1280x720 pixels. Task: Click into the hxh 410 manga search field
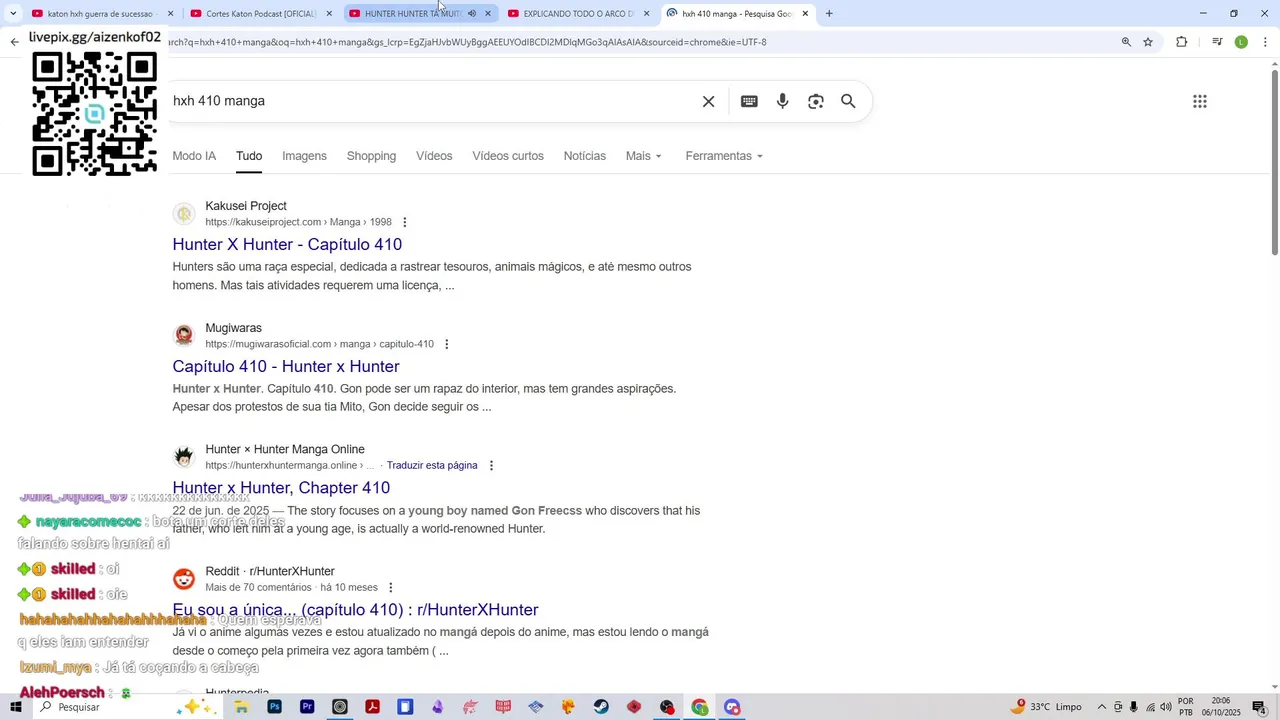[x=430, y=101]
